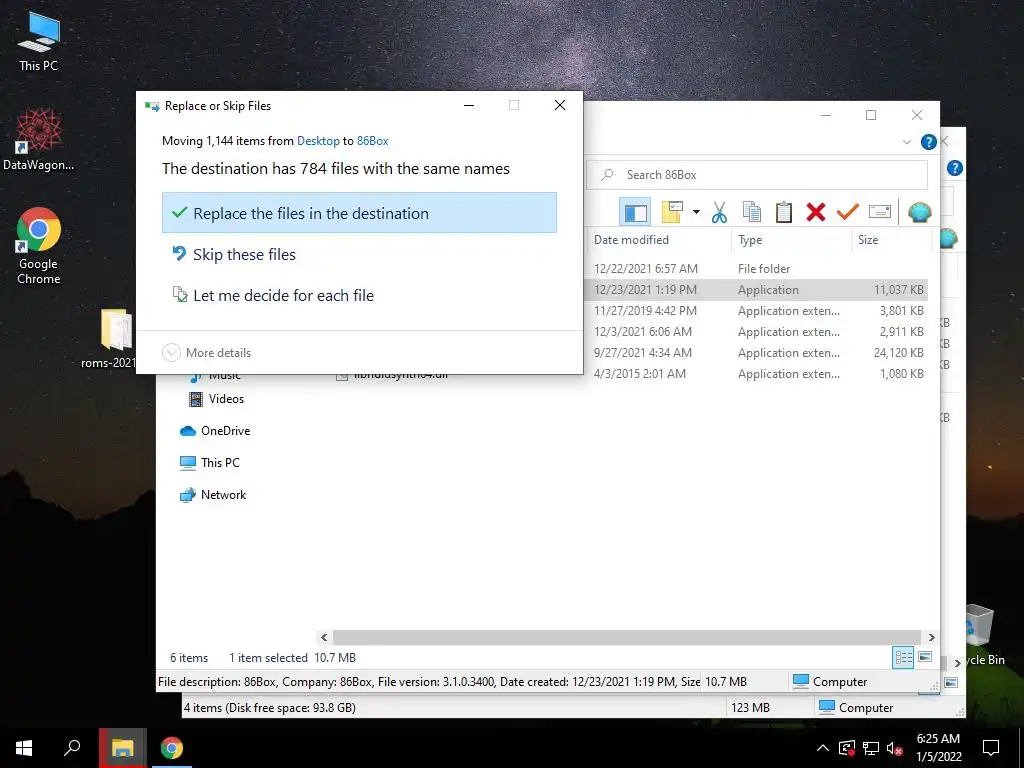Click the Cut scissors icon
The height and width of the screenshot is (768, 1024).
719,212
